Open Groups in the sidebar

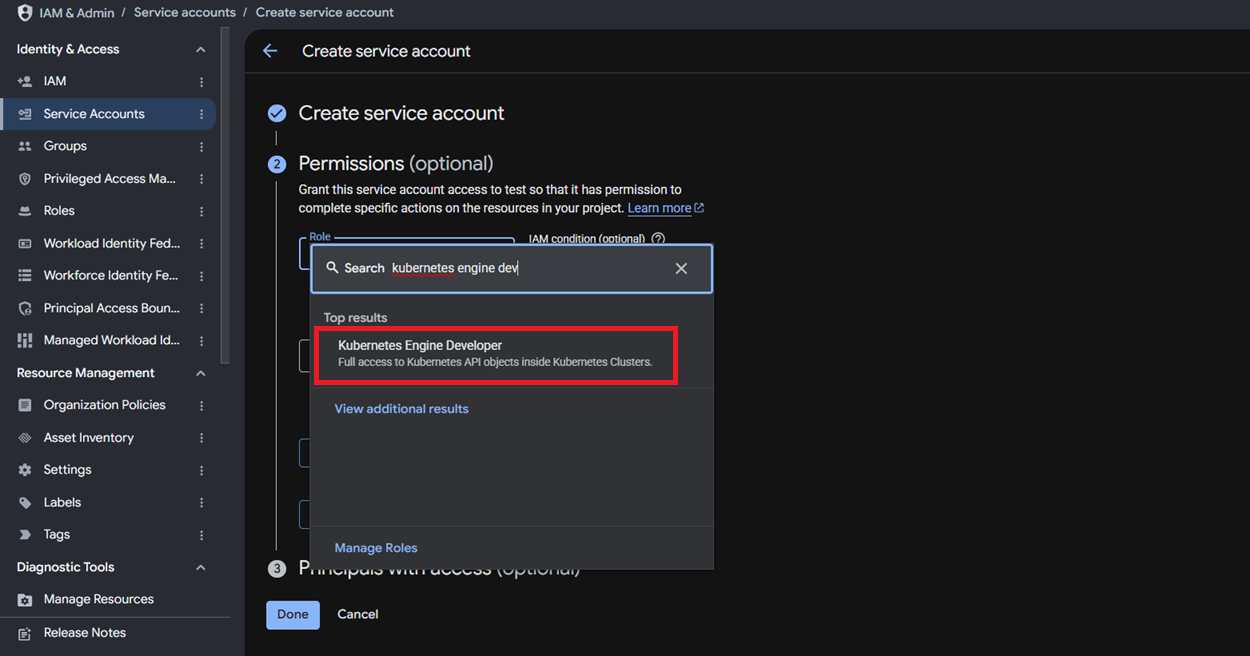point(65,146)
